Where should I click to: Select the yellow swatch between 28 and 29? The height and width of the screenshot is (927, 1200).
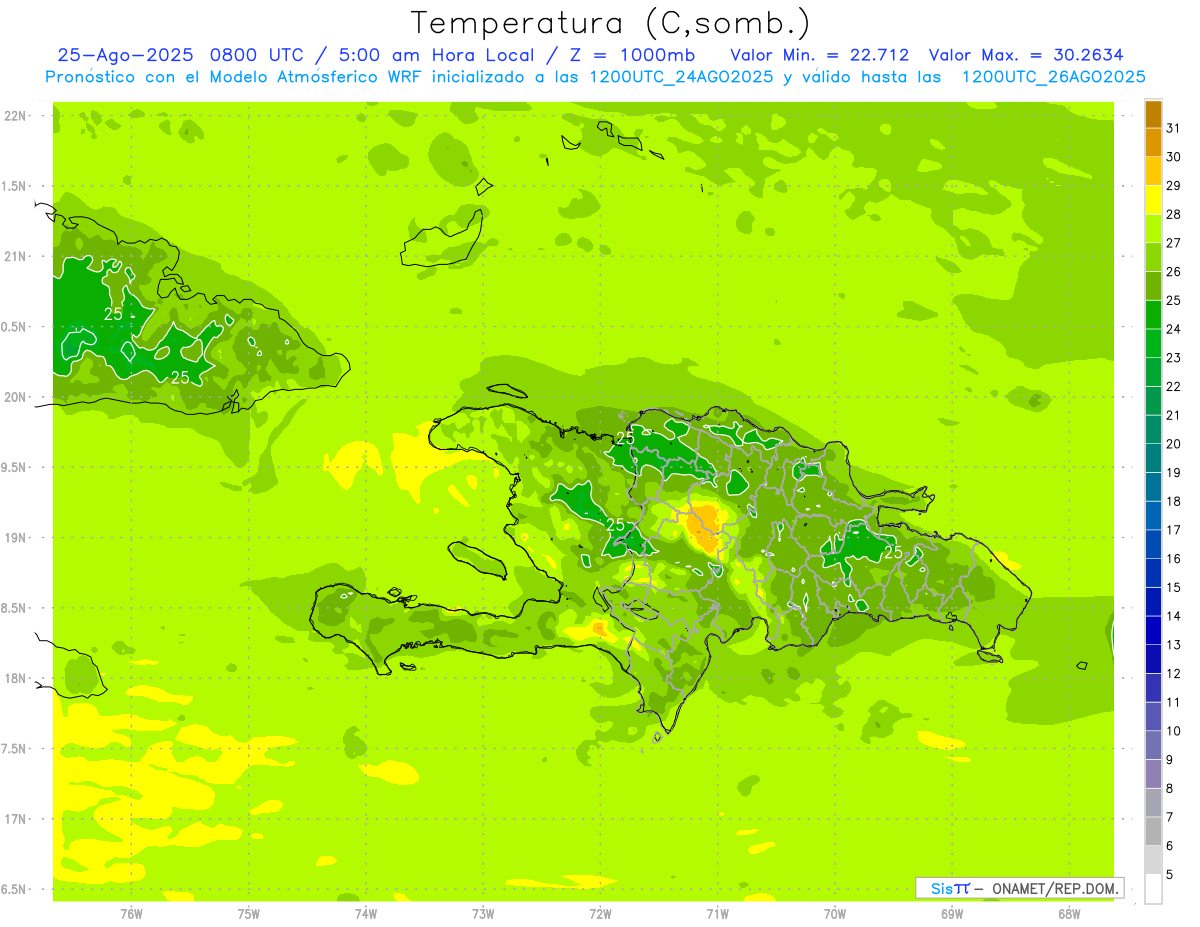click(x=1153, y=200)
